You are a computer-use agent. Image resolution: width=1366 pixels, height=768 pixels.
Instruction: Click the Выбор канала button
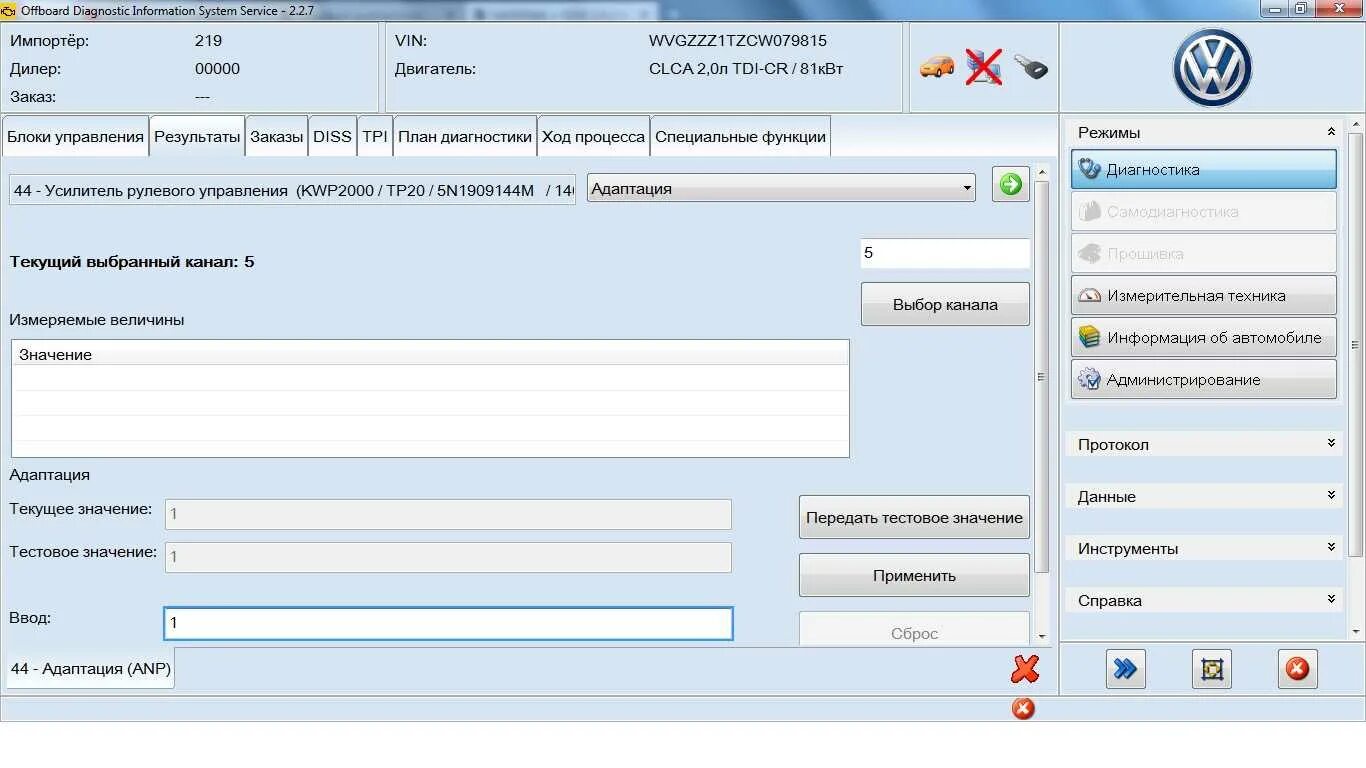pyautogui.click(x=945, y=304)
